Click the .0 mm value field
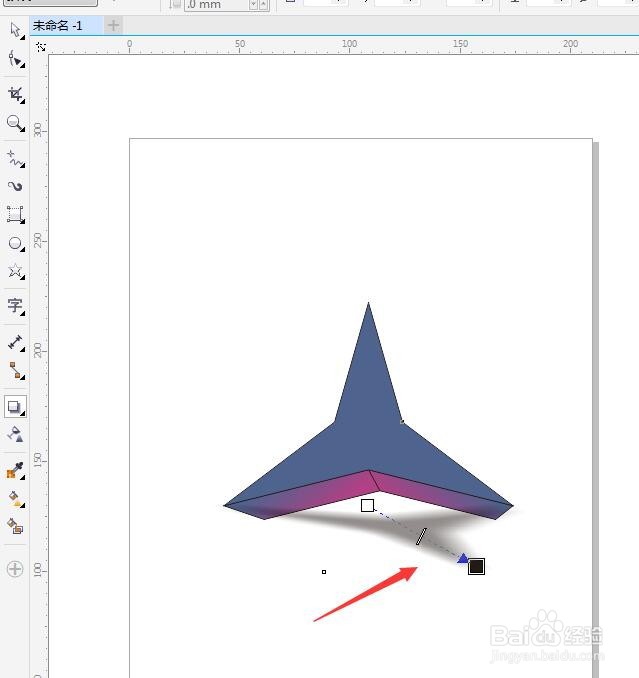The image size is (639, 678). [x=217, y=5]
